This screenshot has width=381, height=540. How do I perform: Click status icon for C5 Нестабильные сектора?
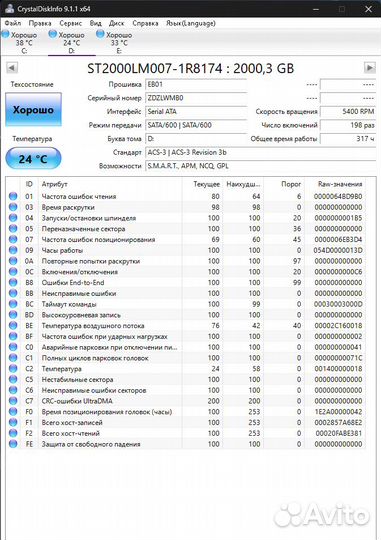(13, 379)
